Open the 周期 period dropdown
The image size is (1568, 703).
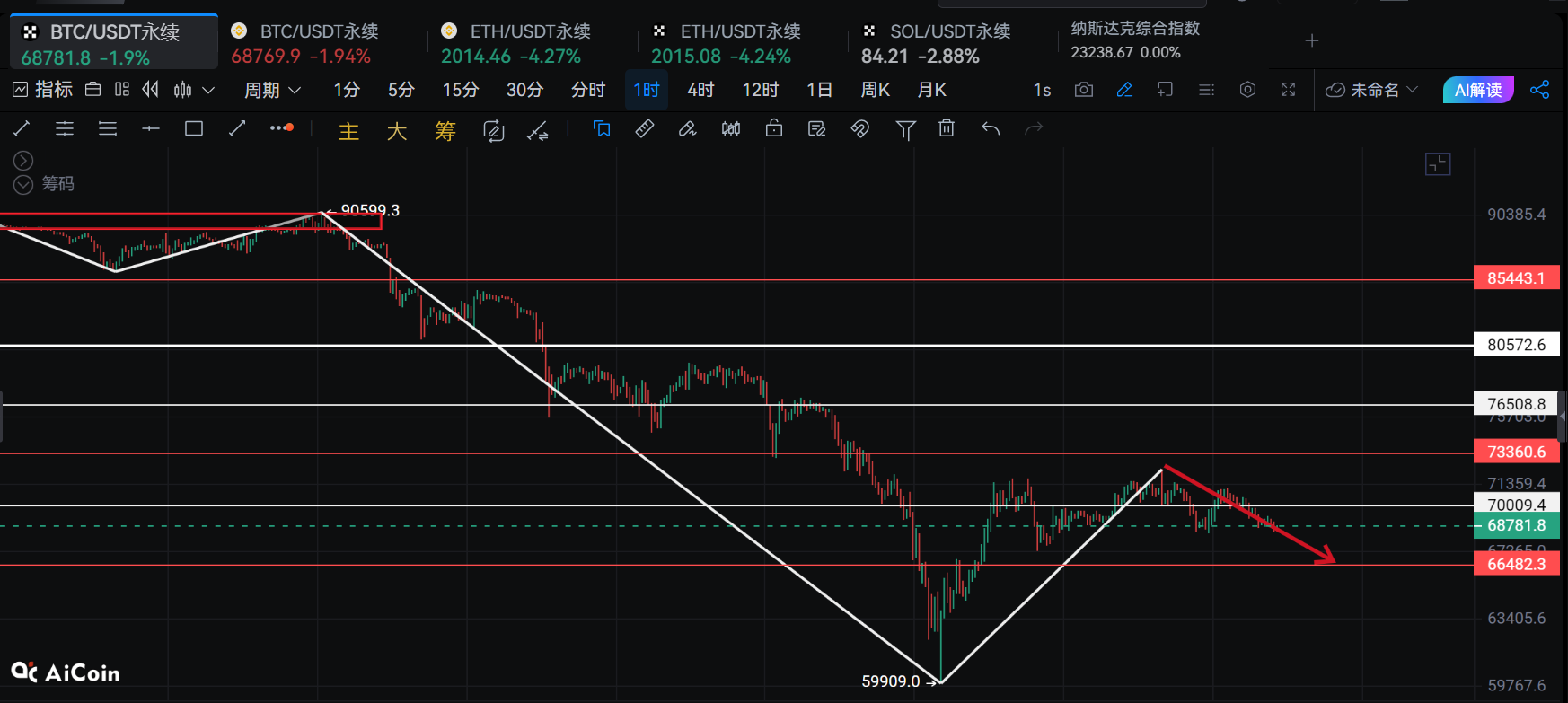click(x=271, y=90)
